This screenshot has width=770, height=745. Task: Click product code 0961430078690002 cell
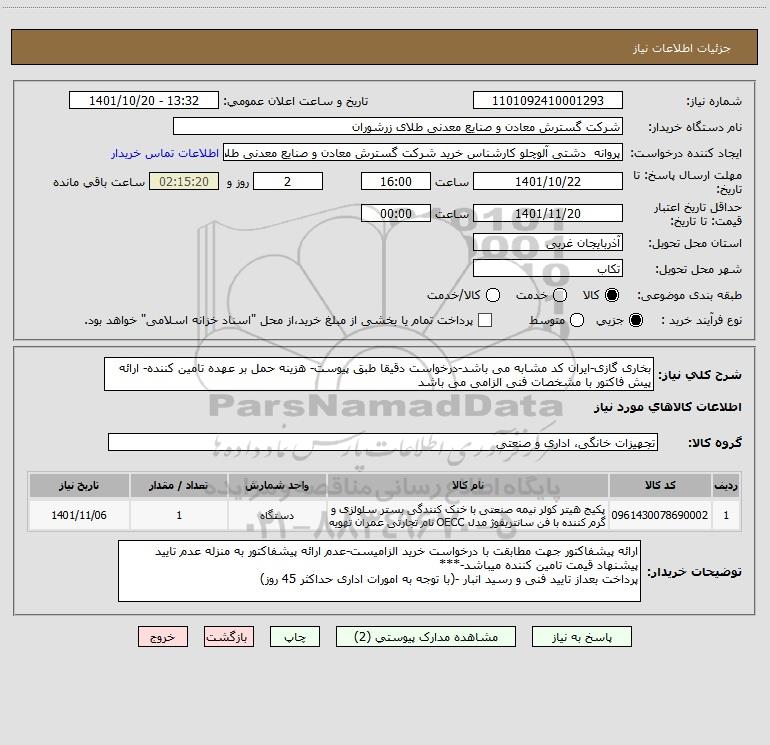pos(660,515)
